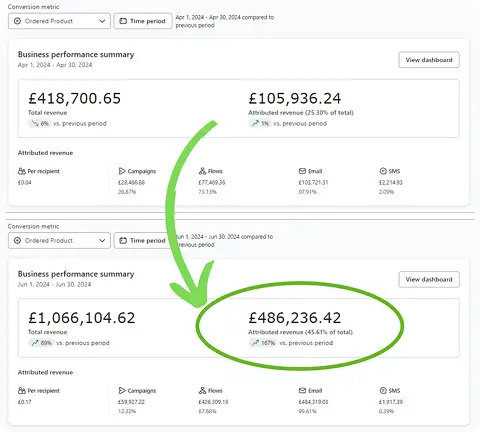The image size is (480, 432).
Task: Open the June View dashboard button
Action: coord(429,279)
